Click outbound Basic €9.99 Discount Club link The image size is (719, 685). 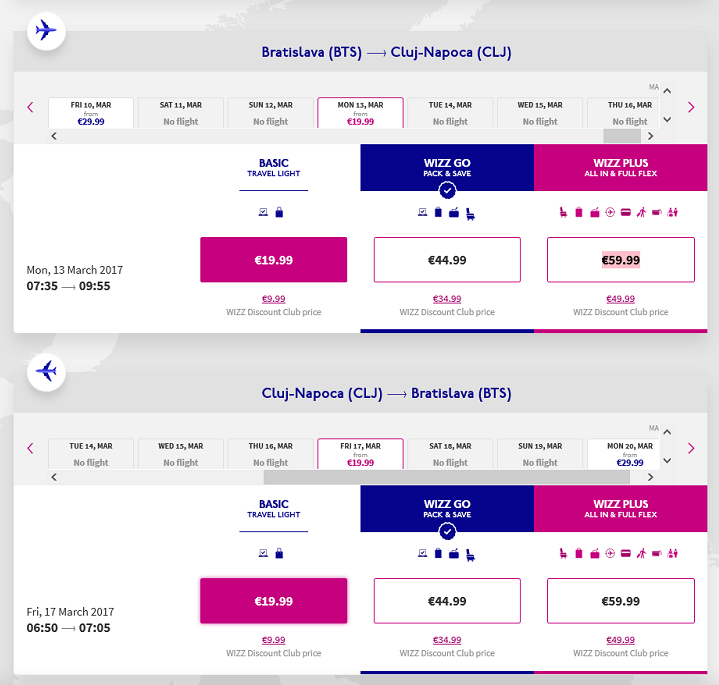(x=274, y=299)
